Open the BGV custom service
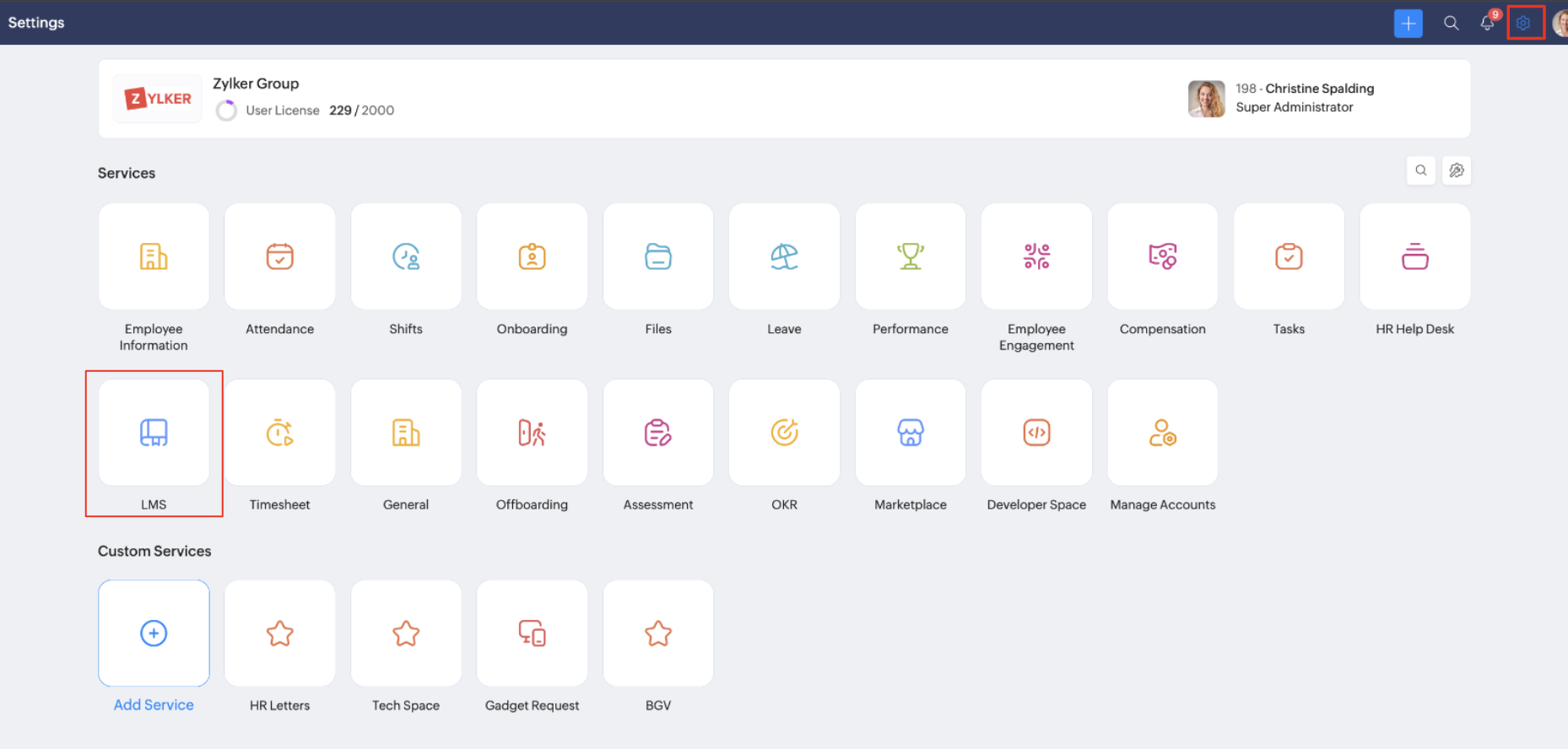Image resolution: width=1568 pixels, height=749 pixels. 658,633
